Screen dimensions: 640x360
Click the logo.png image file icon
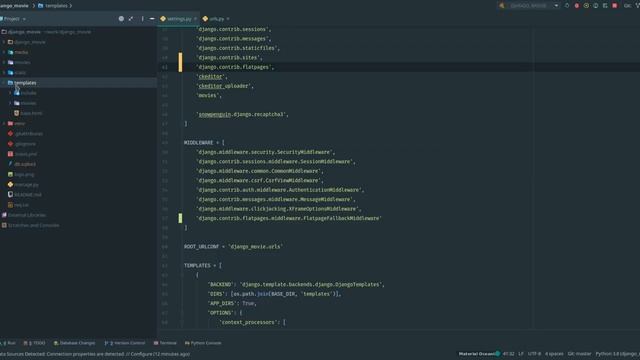pyautogui.click(x=11, y=174)
